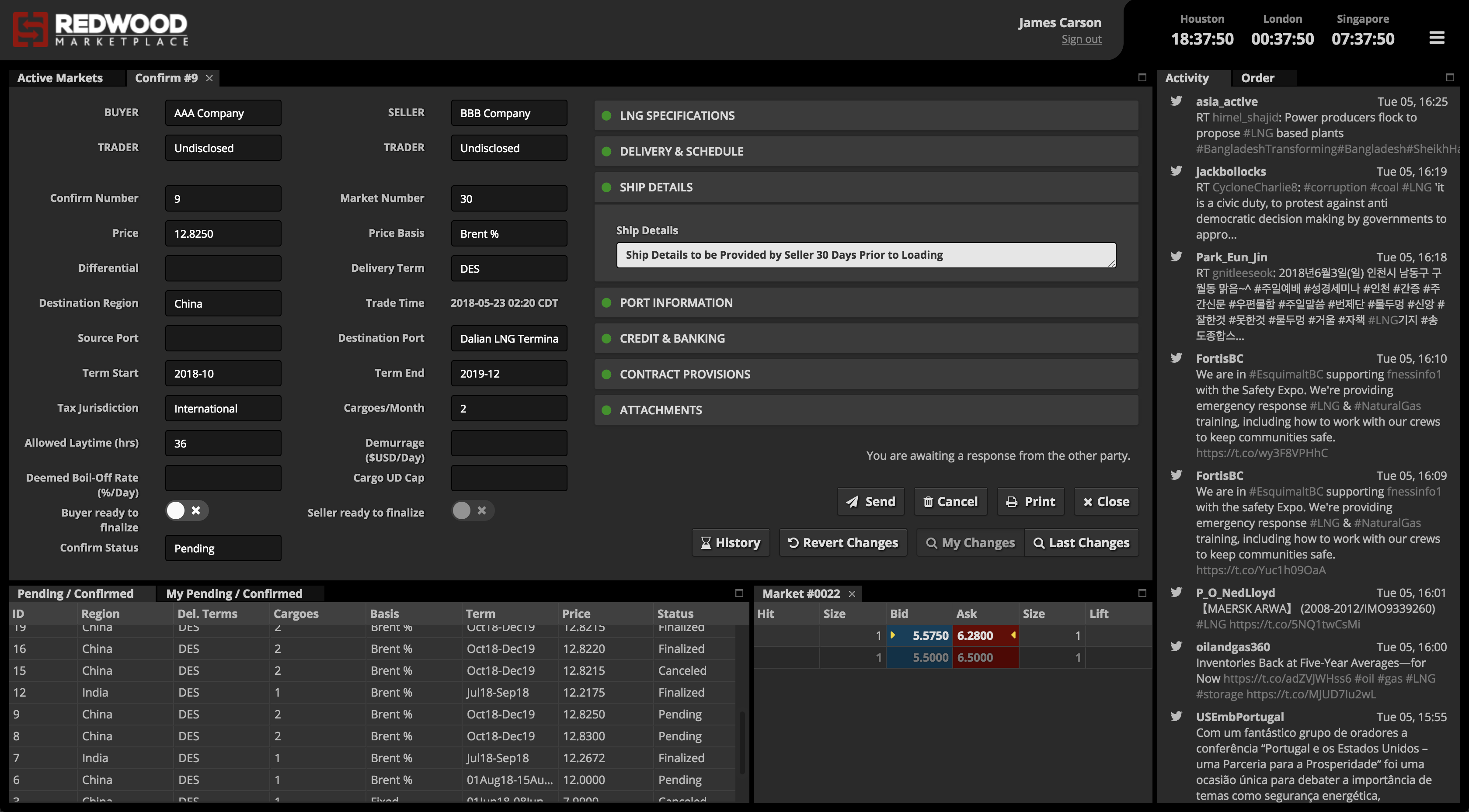Screen dimensions: 1469x812
Task: Click Twitter icon beside oilandgas360
Action: tap(1176, 647)
